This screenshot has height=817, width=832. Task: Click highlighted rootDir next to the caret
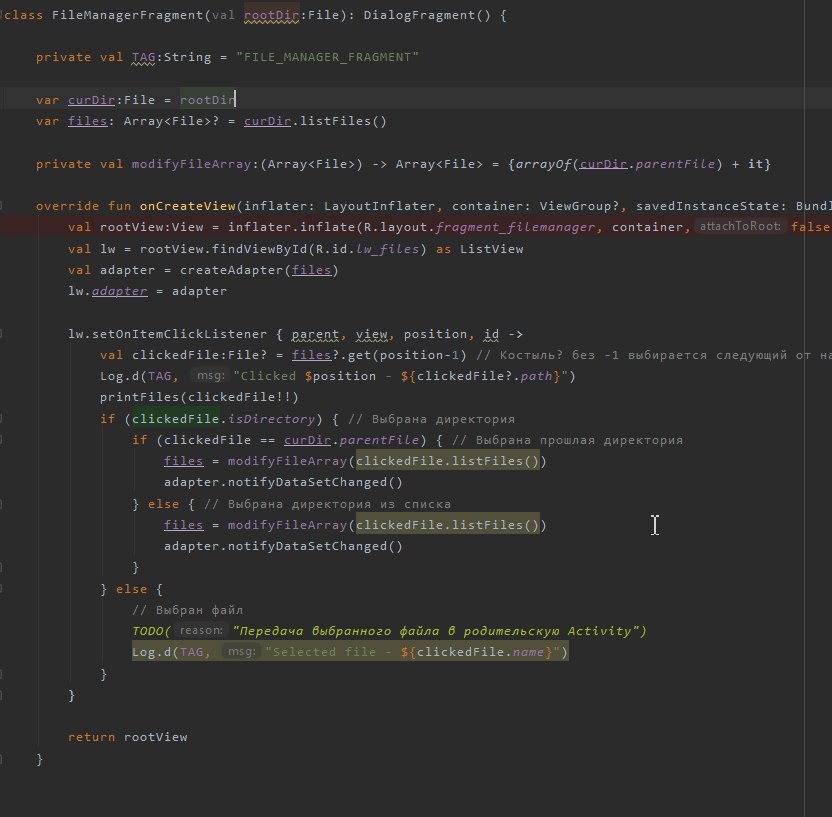(207, 100)
